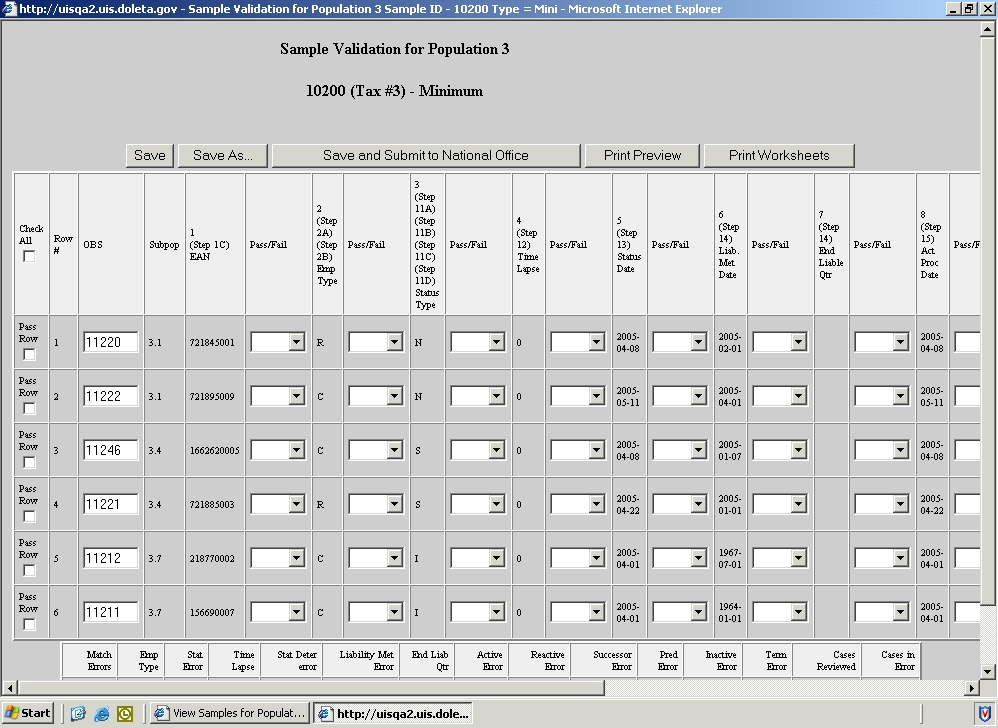Open the Emp Type Pass/Fail dropdown in row 3
This screenshot has width=998, height=728.
[394, 450]
